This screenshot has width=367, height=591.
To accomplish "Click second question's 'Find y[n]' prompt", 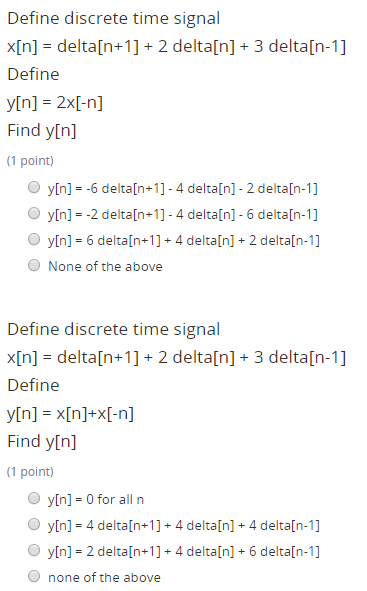I will tap(42, 442).
